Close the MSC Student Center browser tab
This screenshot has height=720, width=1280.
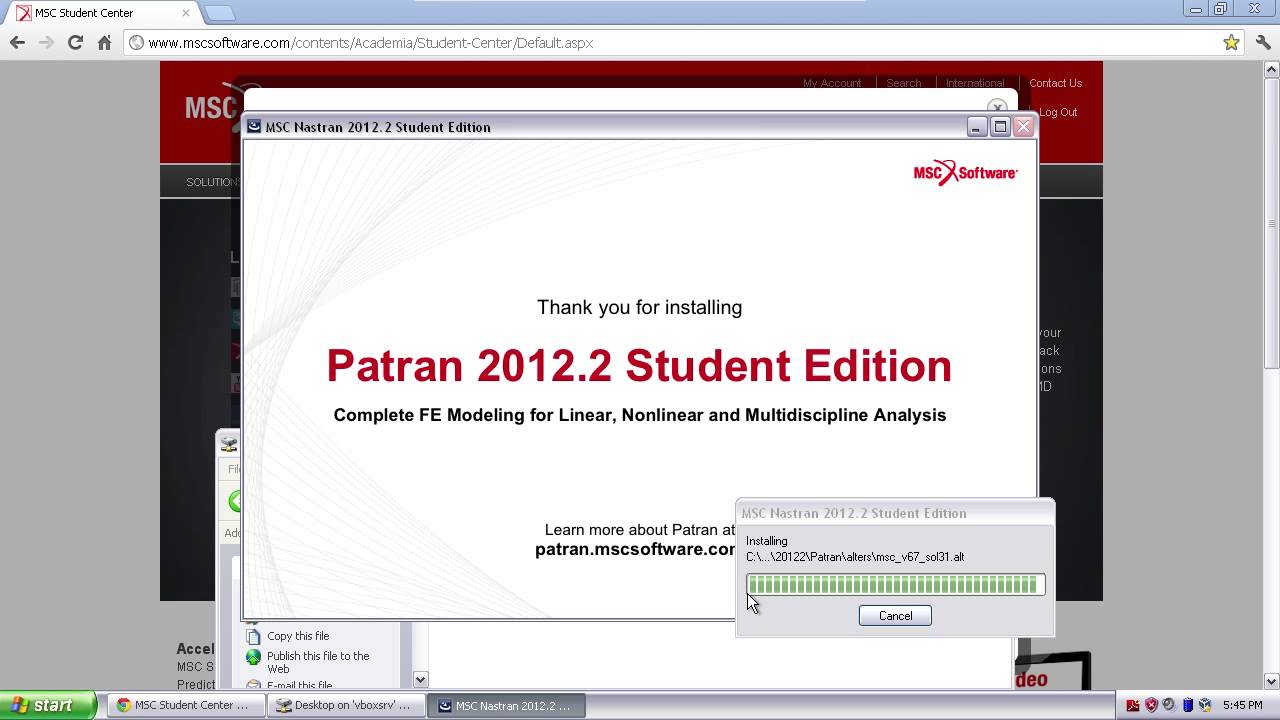coord(185,13)
